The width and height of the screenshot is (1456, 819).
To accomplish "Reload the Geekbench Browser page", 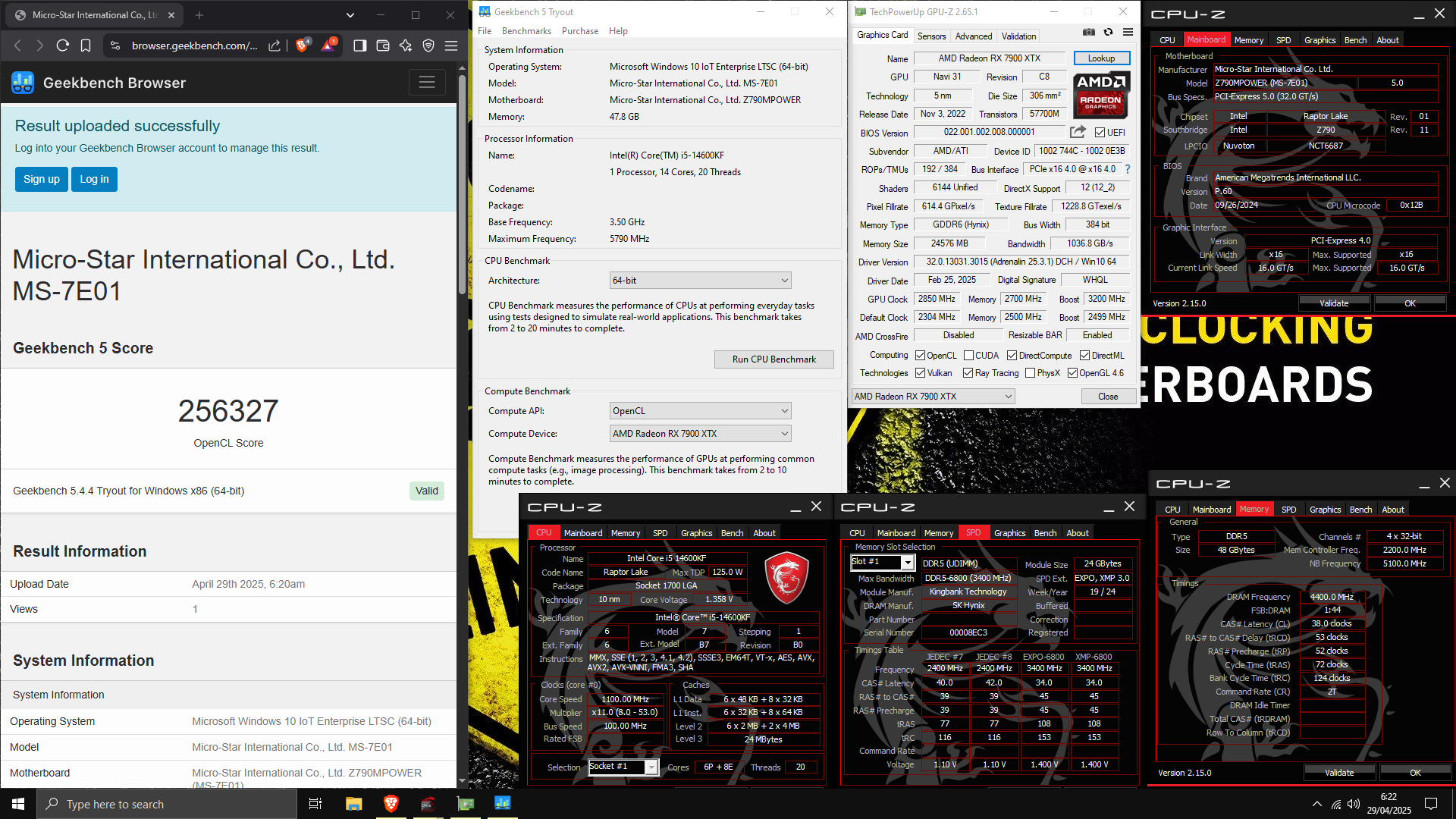I will pyautogui.click(x=63, y=45).
